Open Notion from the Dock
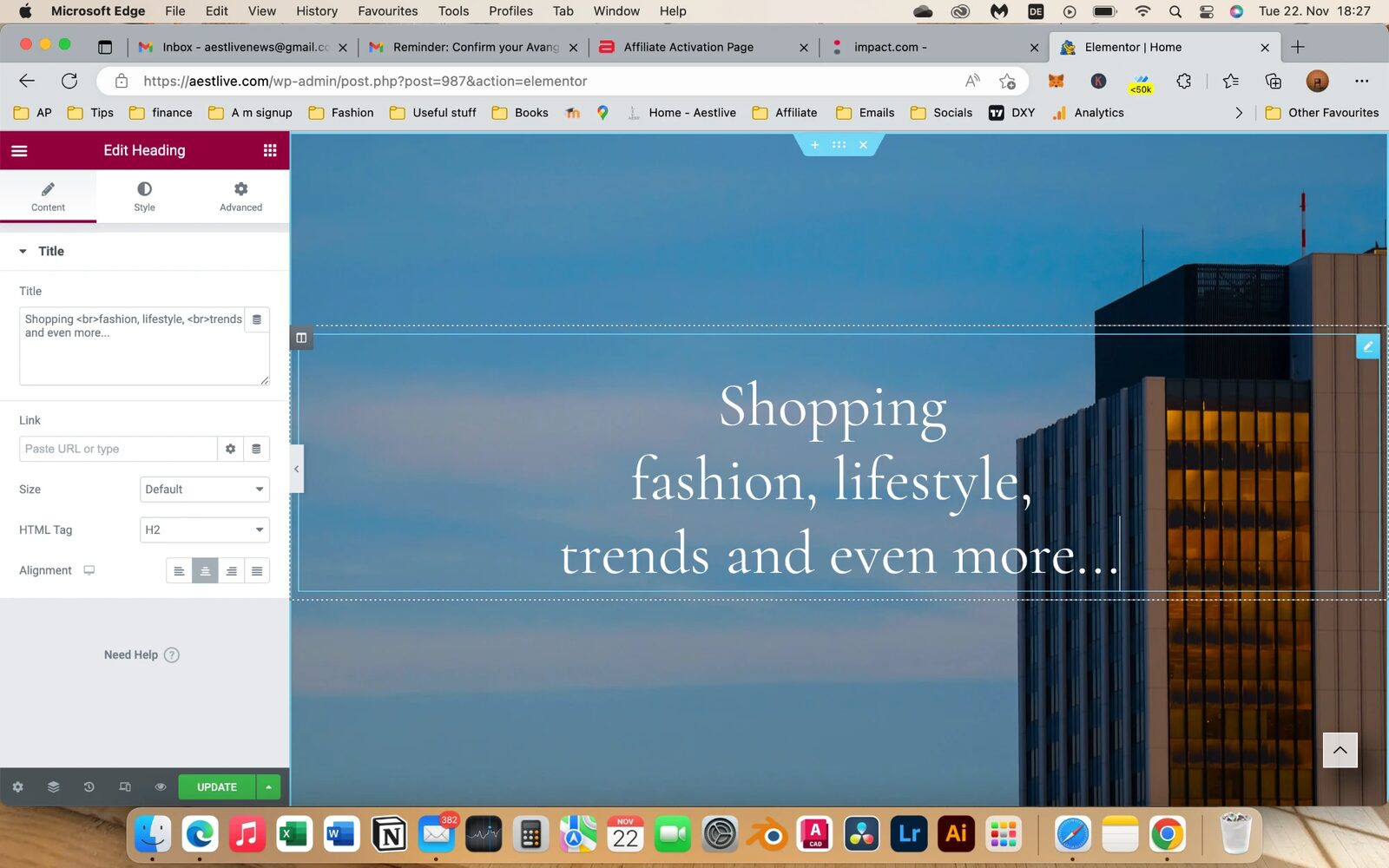The height and width of the screenshot is (868, 1389). coord(389,834)
